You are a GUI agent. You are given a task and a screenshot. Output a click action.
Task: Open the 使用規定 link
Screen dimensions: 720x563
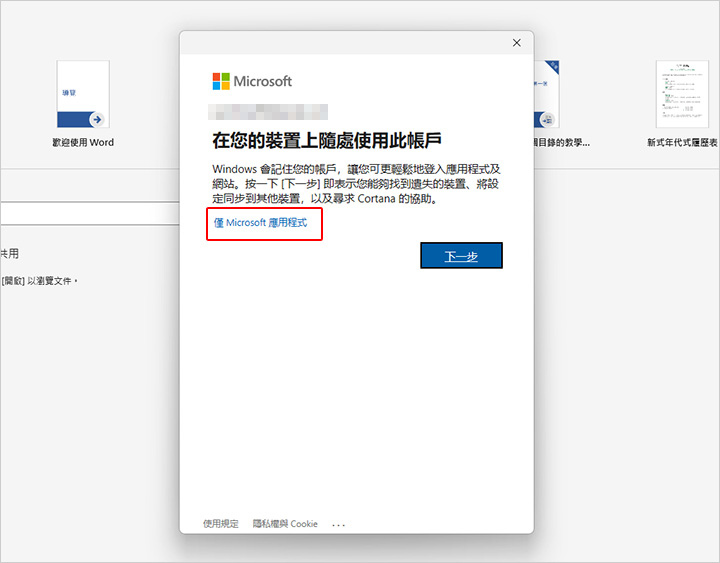click(x=221, y=524)
